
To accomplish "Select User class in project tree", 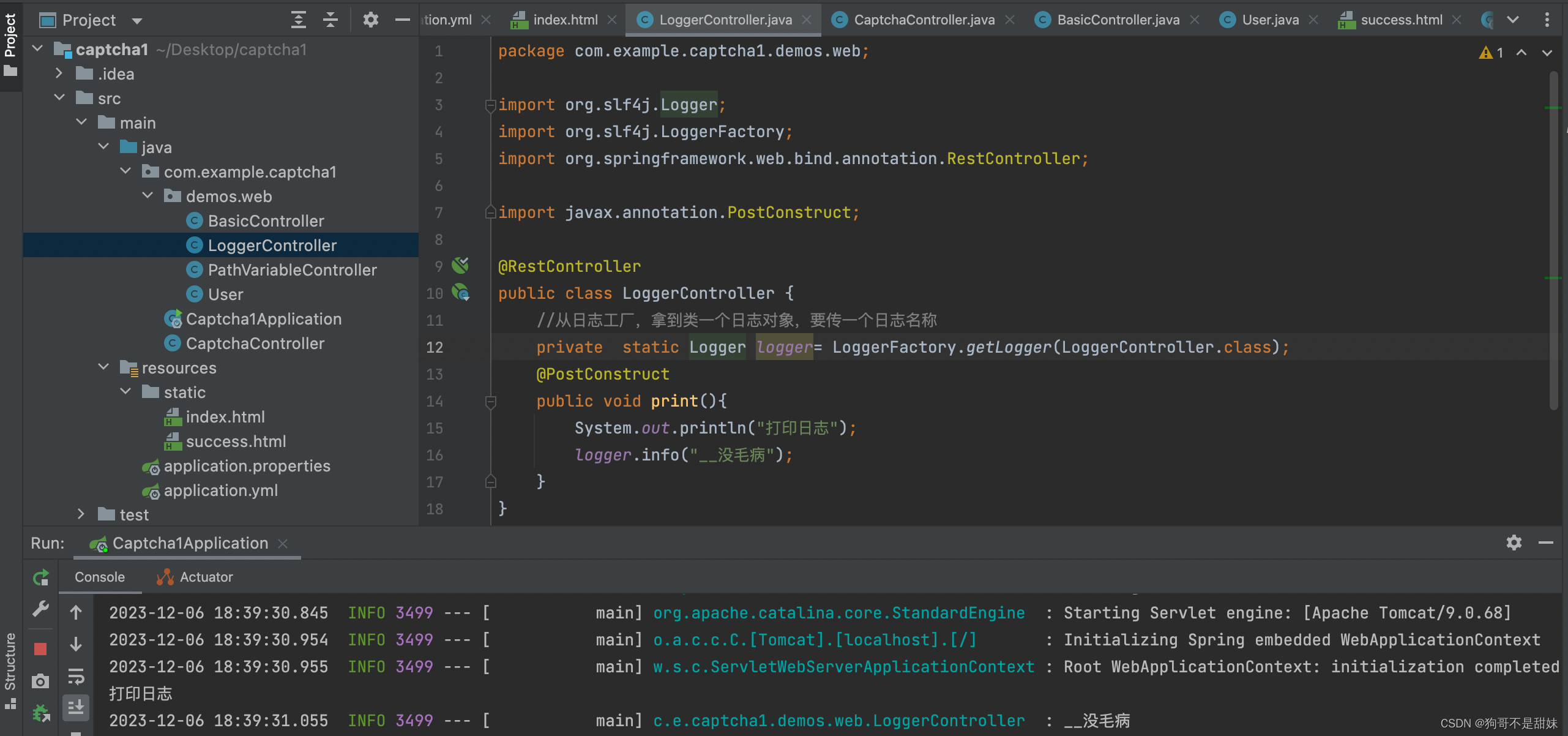I will click(225, 295).
